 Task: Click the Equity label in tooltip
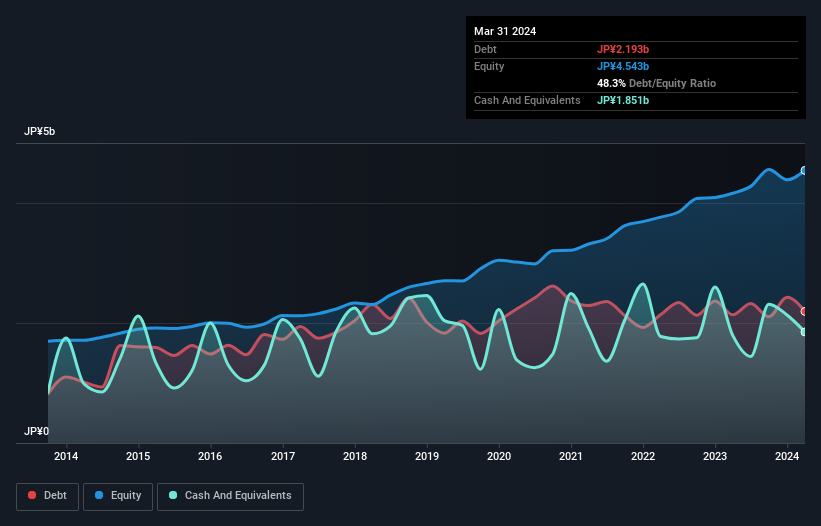point(489,66)
